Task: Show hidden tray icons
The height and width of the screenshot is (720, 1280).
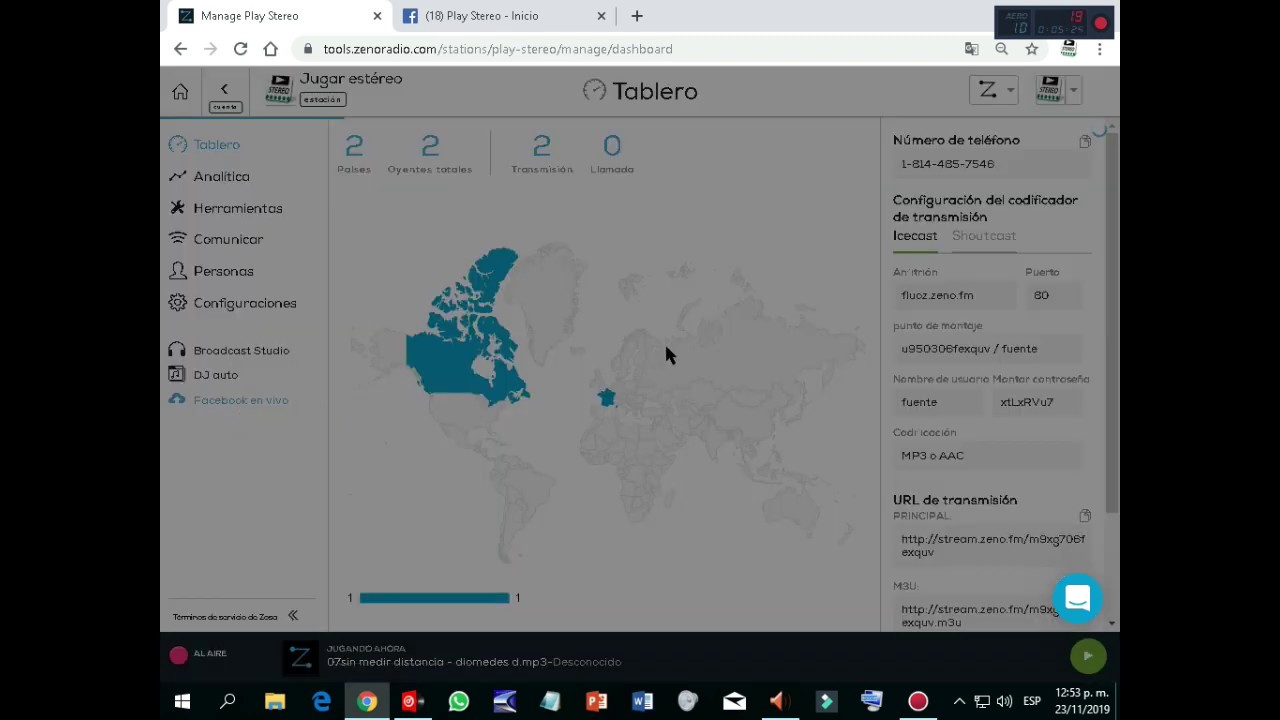Action: coord(959,701)
